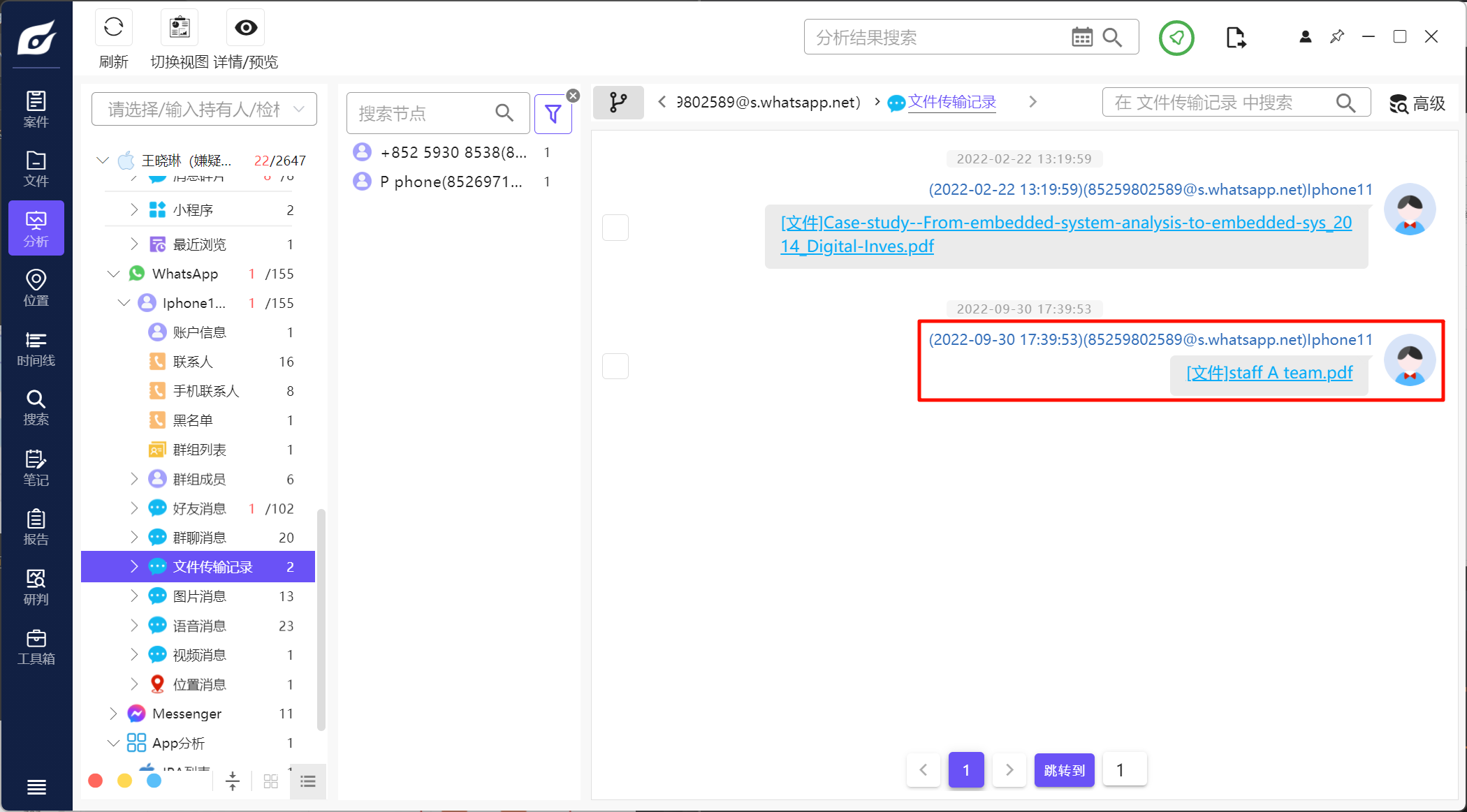Click the node filter funnel icon
This screenshot has height=812, width=1467.
[553, 113]
